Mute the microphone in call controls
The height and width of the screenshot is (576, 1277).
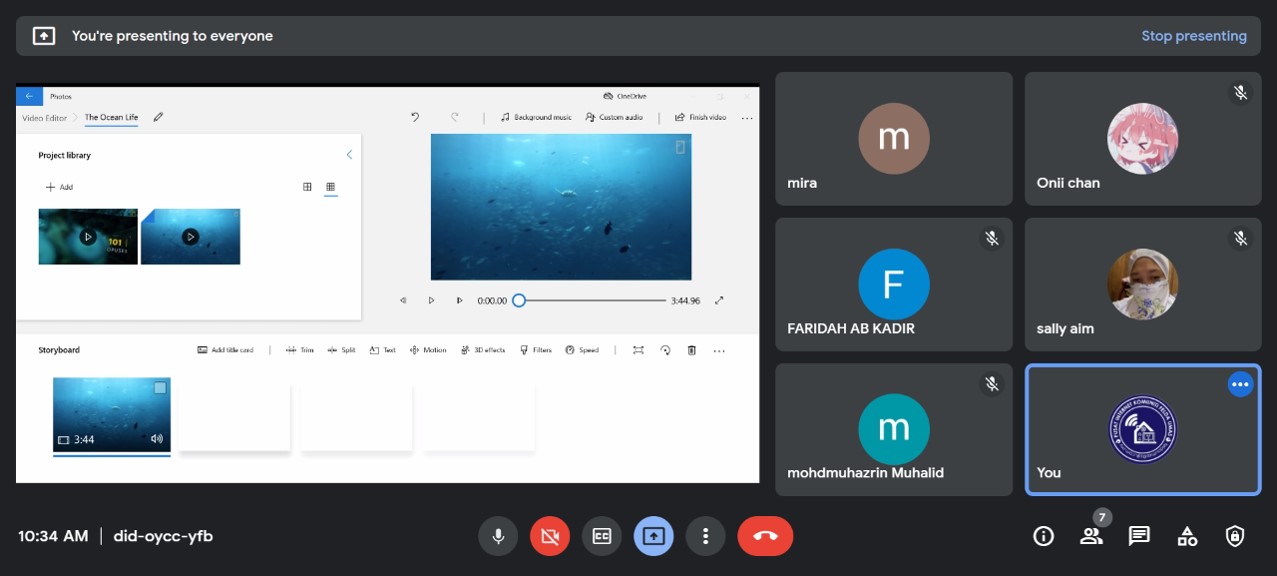coord(497,536)
